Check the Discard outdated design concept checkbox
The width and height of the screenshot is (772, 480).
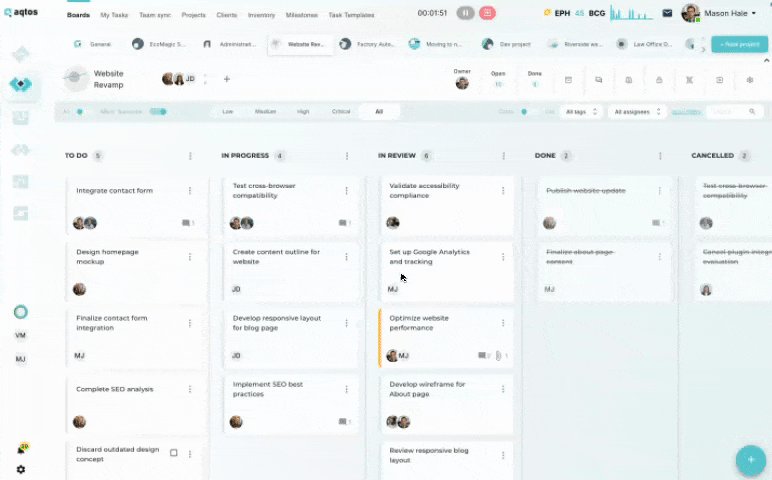[x=173, y=452]
